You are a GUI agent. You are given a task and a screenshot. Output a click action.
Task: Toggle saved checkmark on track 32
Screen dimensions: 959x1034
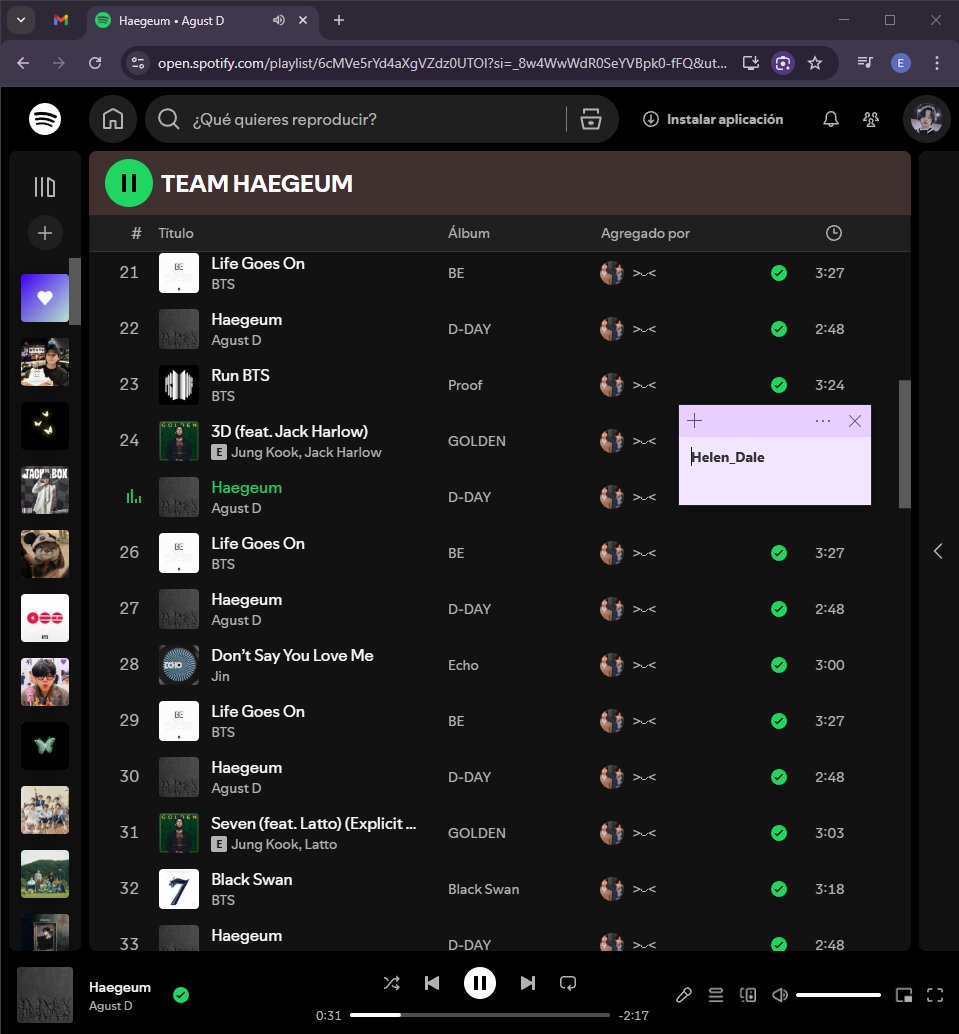coord(779,889)
